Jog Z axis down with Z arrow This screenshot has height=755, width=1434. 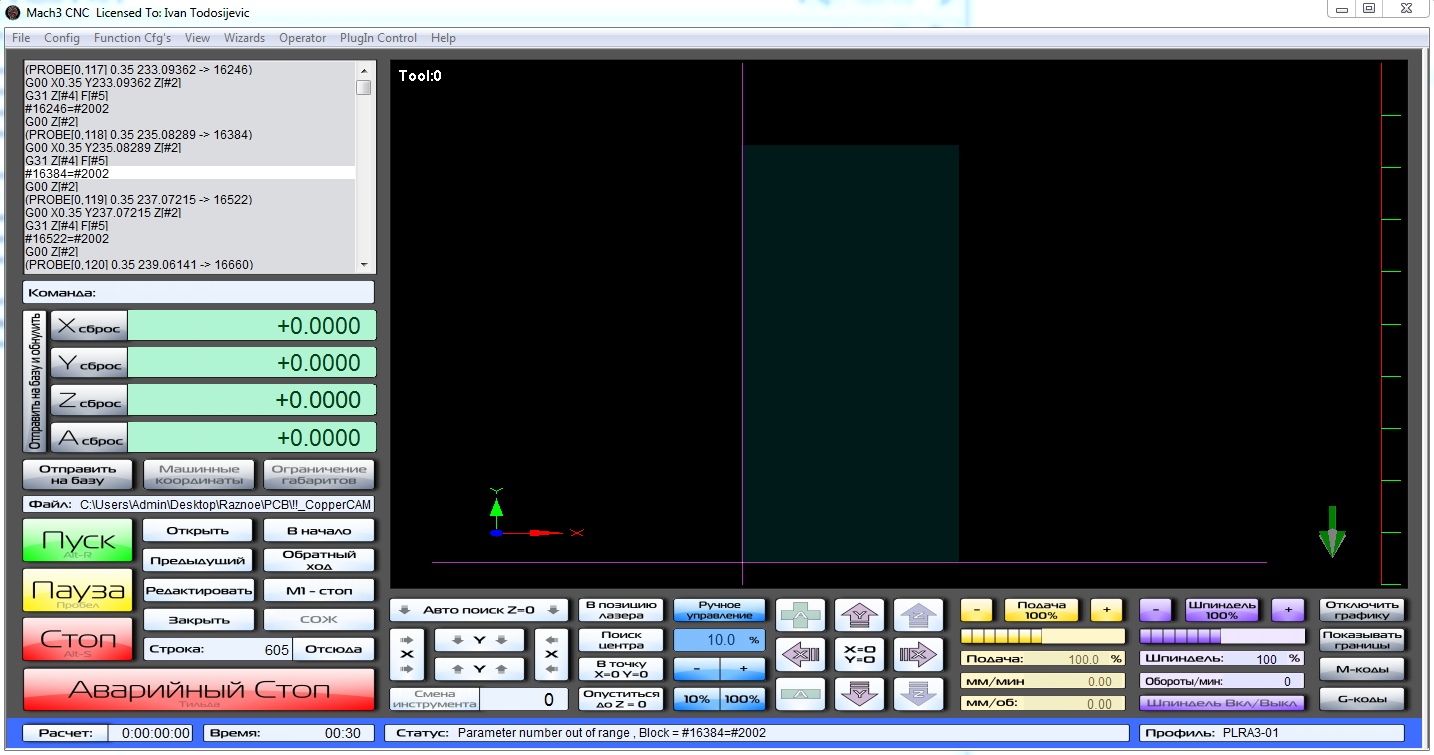(919, 693)
